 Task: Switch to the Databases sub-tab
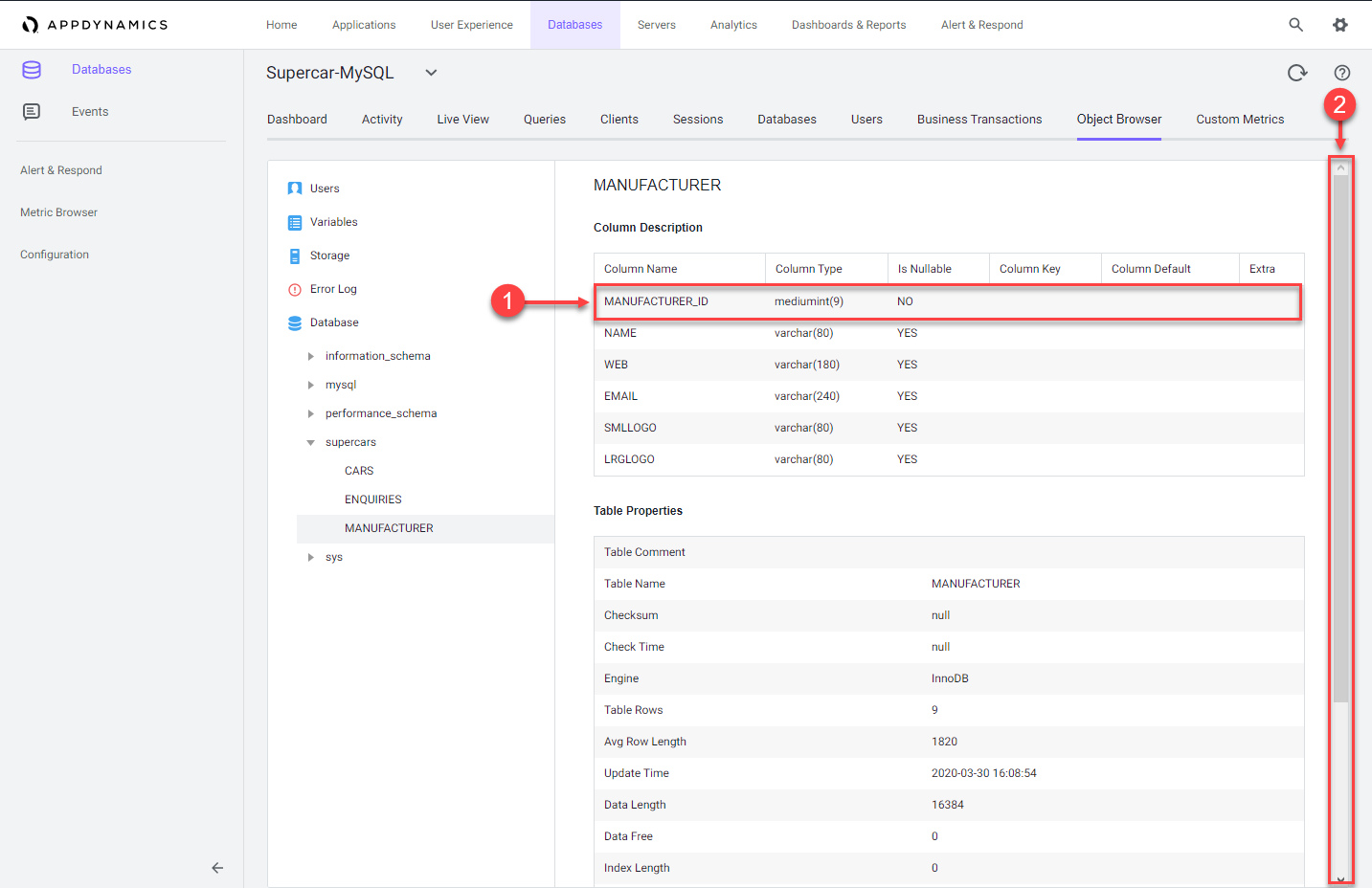point(787,120)
